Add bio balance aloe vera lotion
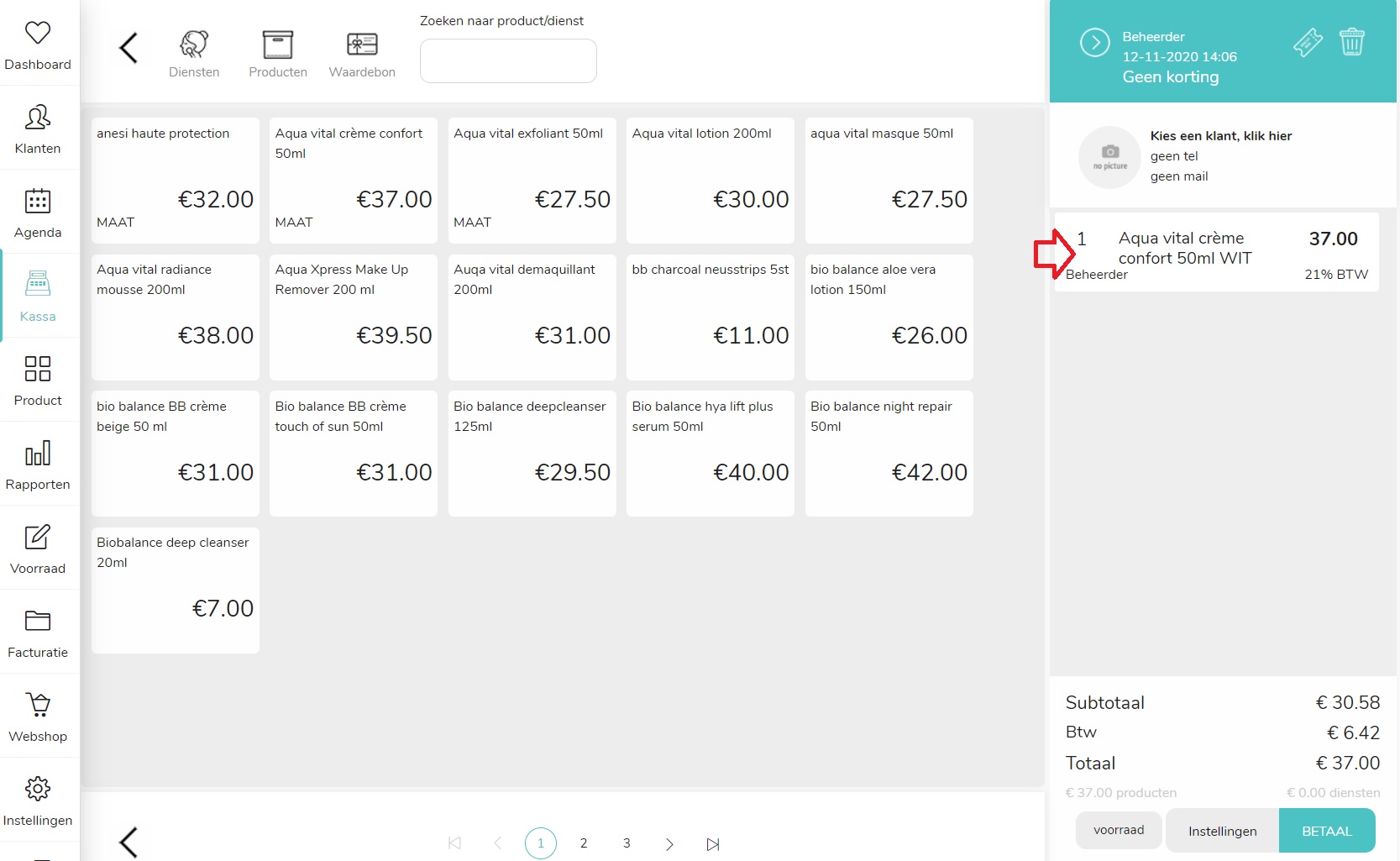Image resolution: width=1400 pixels, height=861 pixels. (x=889, y=318)
